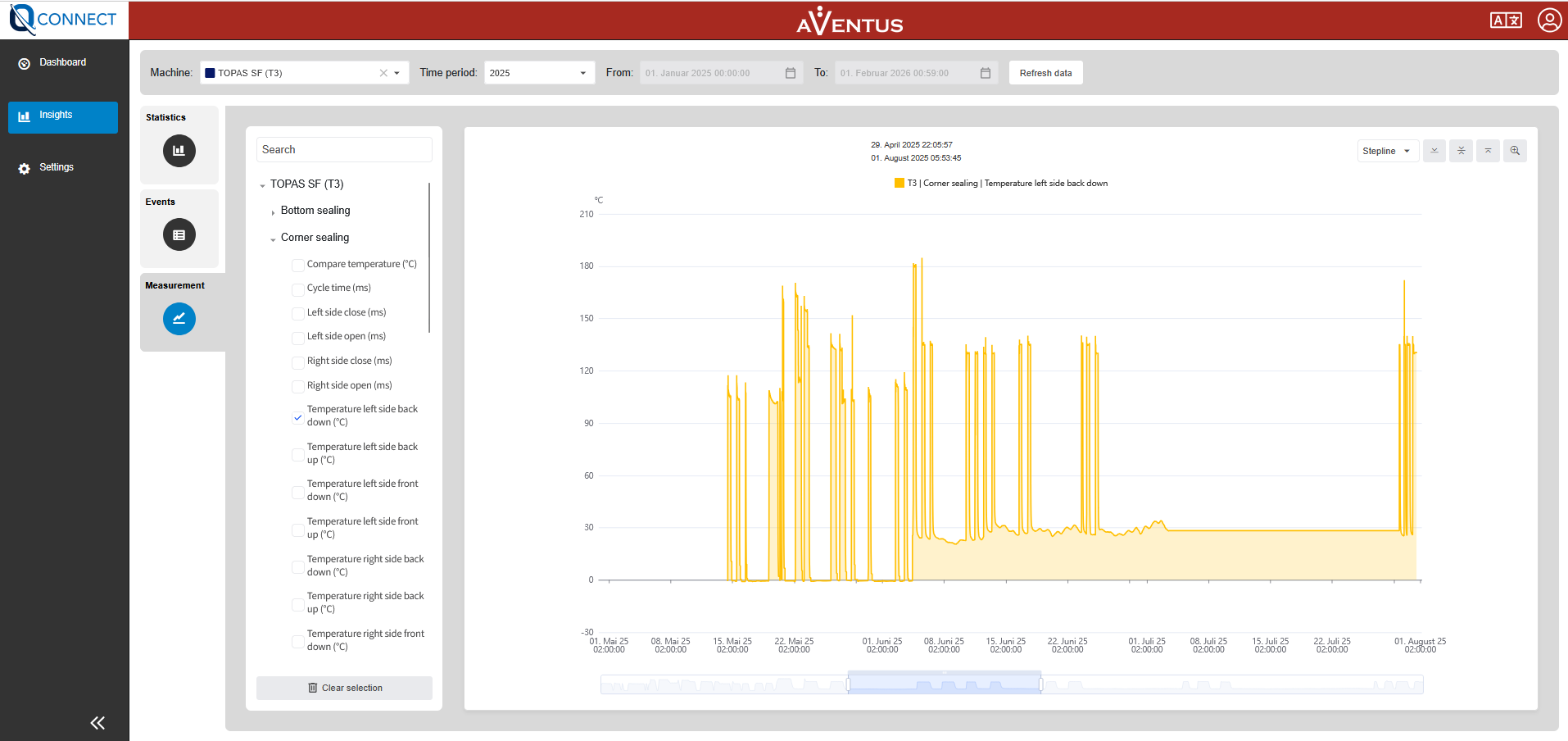Expand the Bottom sealing tree node
The width and height of the screenshot is (1568, 741).
pyautogui.click(x=273, y=212)
